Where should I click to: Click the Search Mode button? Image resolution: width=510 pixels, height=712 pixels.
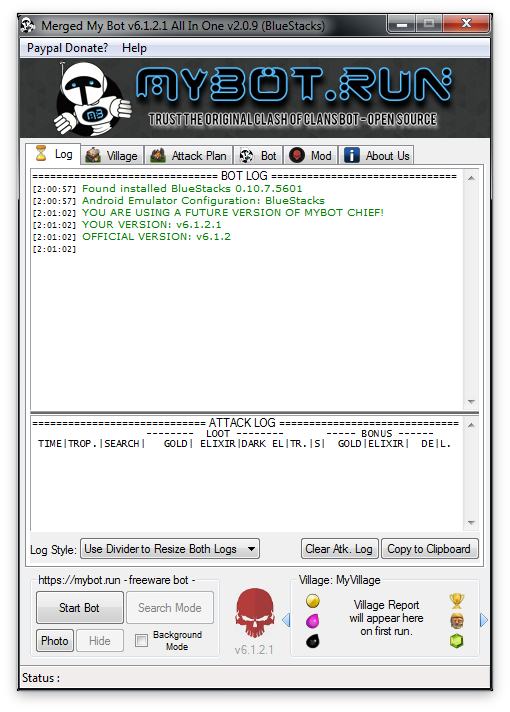point(169,608)
